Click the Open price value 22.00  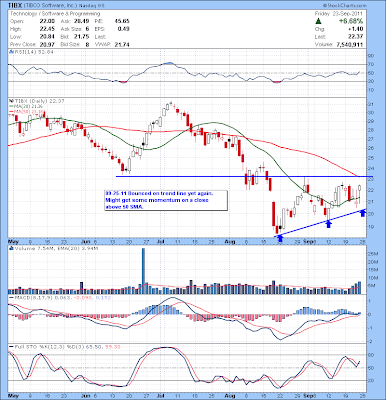[x=47, y=21]
